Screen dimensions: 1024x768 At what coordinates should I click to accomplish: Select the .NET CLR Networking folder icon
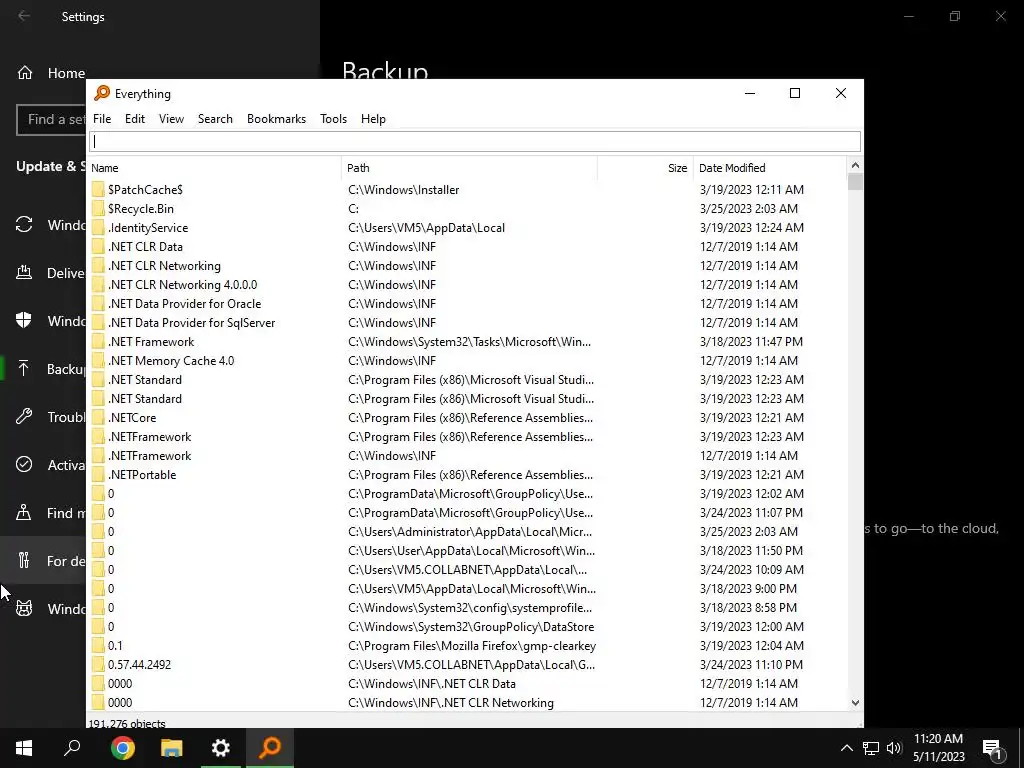click(x=98, y=265)
